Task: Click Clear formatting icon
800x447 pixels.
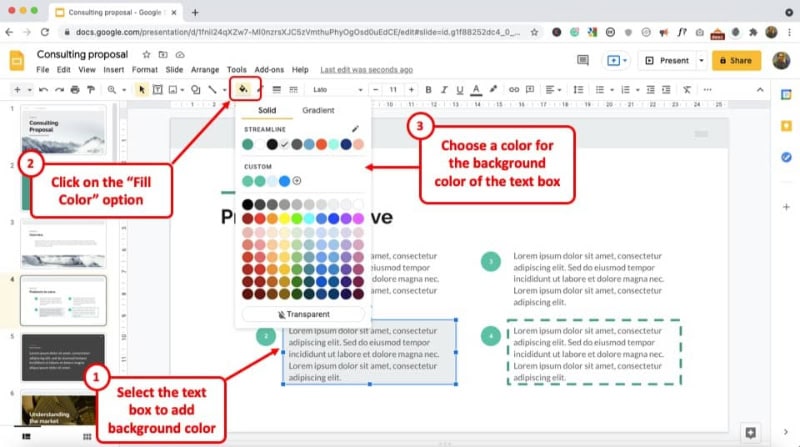Action: coord(687,90)
